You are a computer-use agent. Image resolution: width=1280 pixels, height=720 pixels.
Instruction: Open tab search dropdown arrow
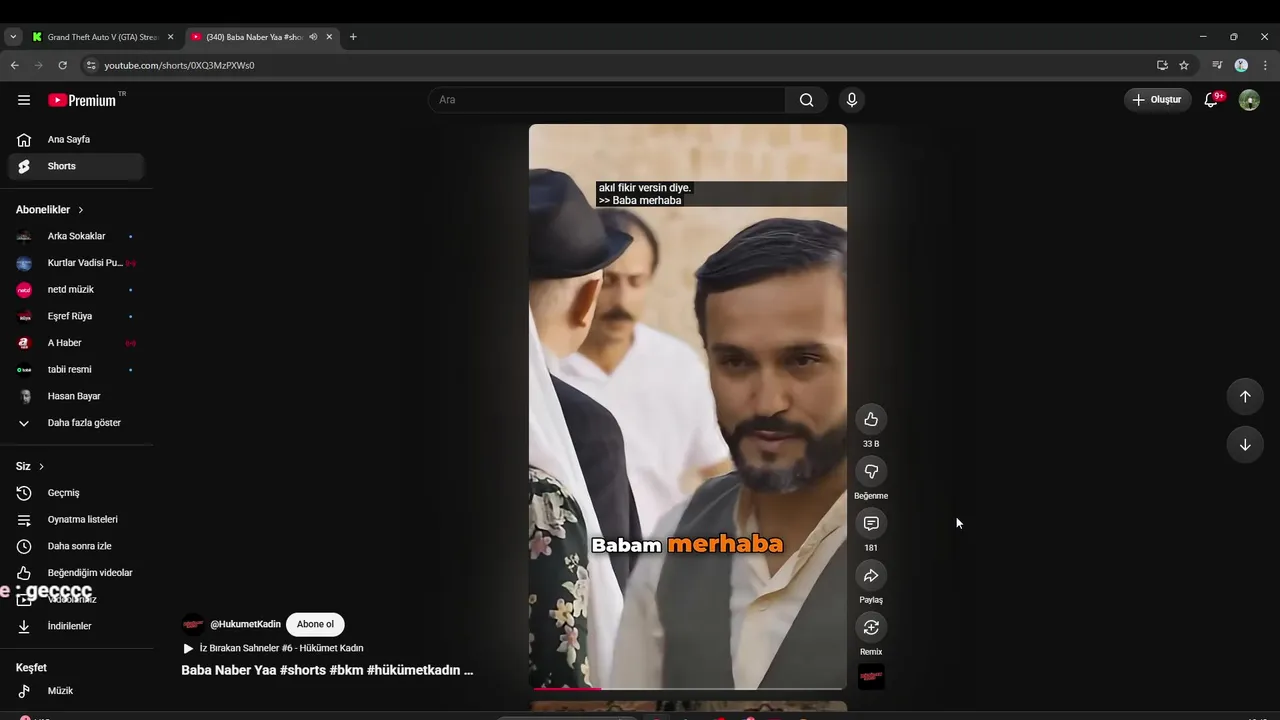pyautogui.click(x=13, y=37)
